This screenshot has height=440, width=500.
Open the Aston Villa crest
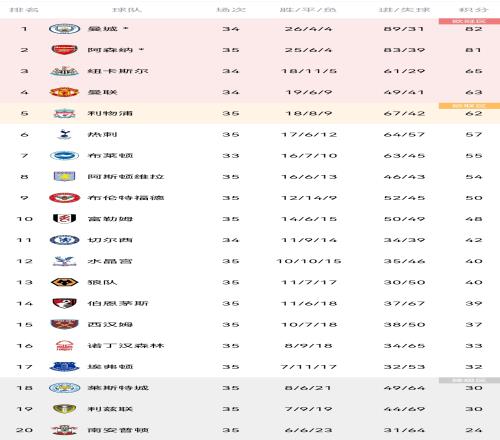pos(64,177)
